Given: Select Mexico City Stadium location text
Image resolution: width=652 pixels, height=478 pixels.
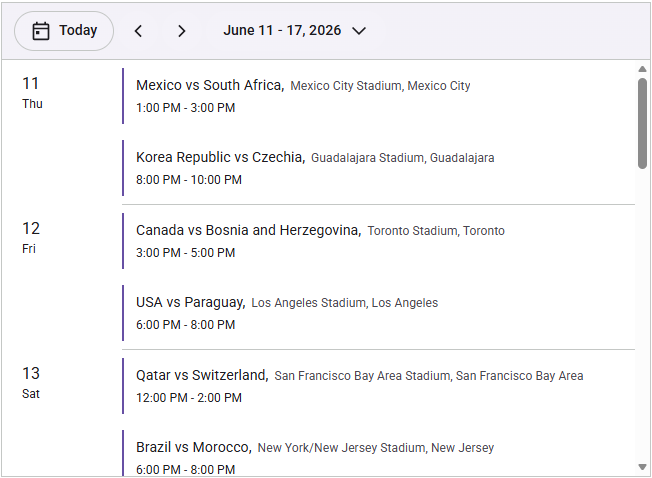Looking at the screenshot, I should click(380, 86).
